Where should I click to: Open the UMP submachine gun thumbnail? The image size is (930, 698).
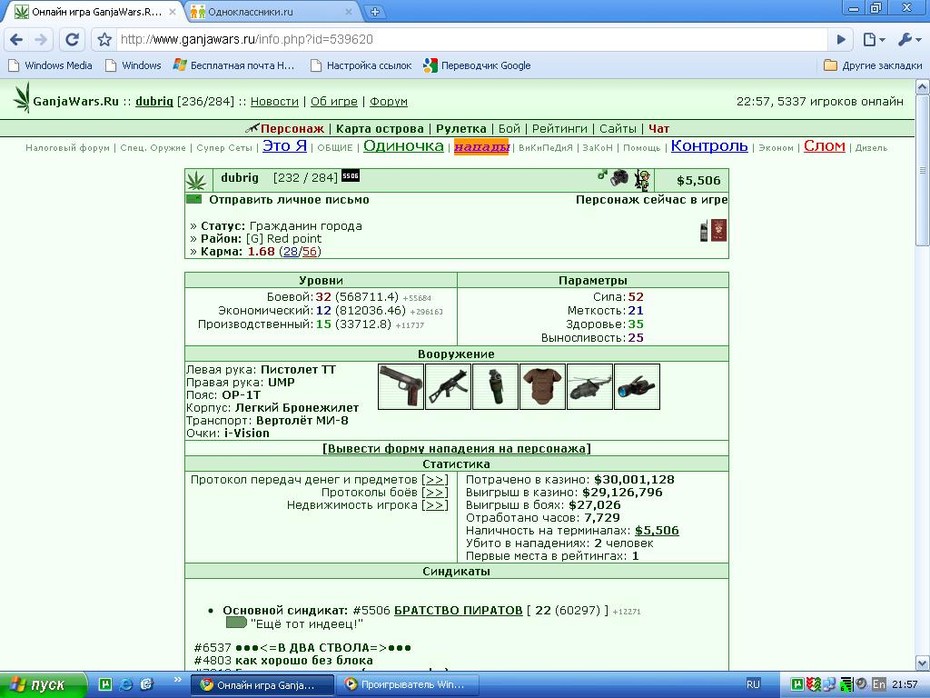pyautogui.click(x=448, y=387)
